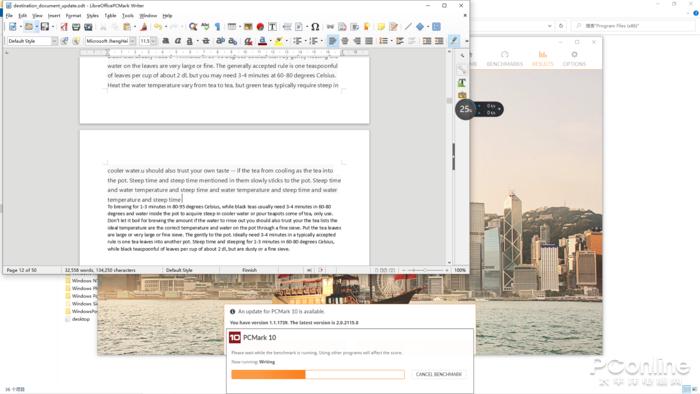
Task: Click the Insert Hyperlink icon
Action: coord(330,27)
